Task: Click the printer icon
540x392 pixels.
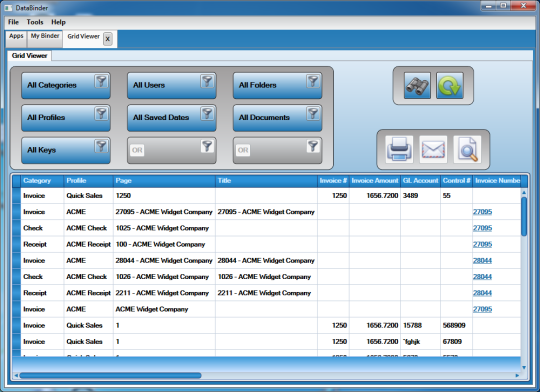Action: (399, 149)
